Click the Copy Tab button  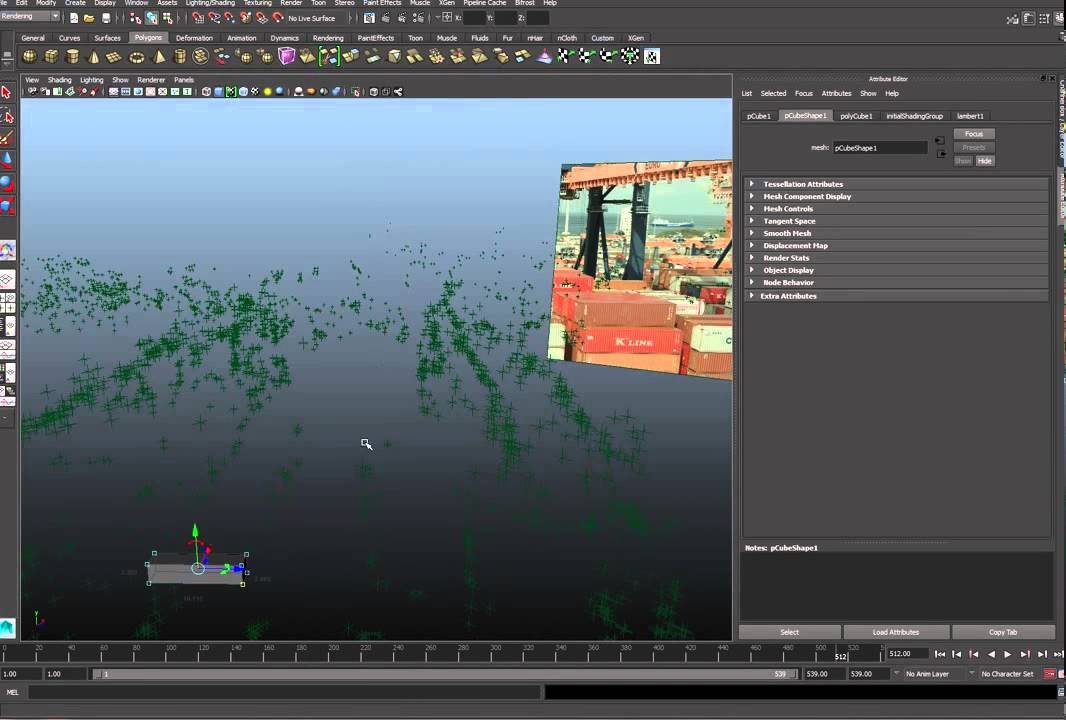[1003, 632]
